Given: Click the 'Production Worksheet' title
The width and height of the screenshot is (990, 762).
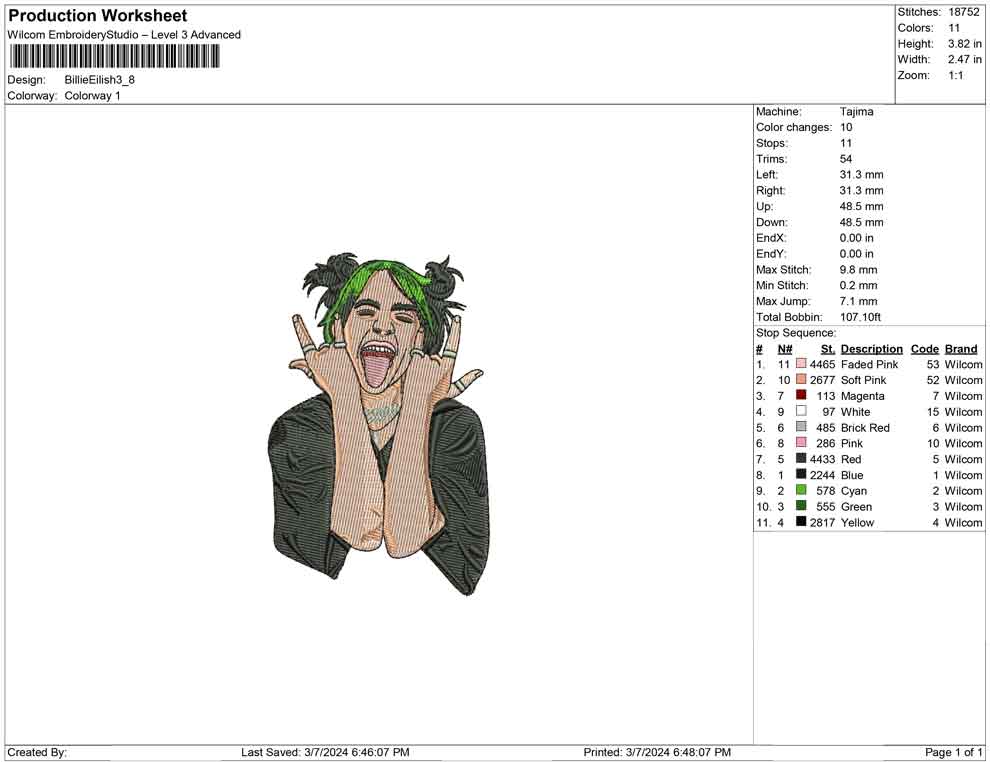Looking at the screenshot, I should coord(98,16).
